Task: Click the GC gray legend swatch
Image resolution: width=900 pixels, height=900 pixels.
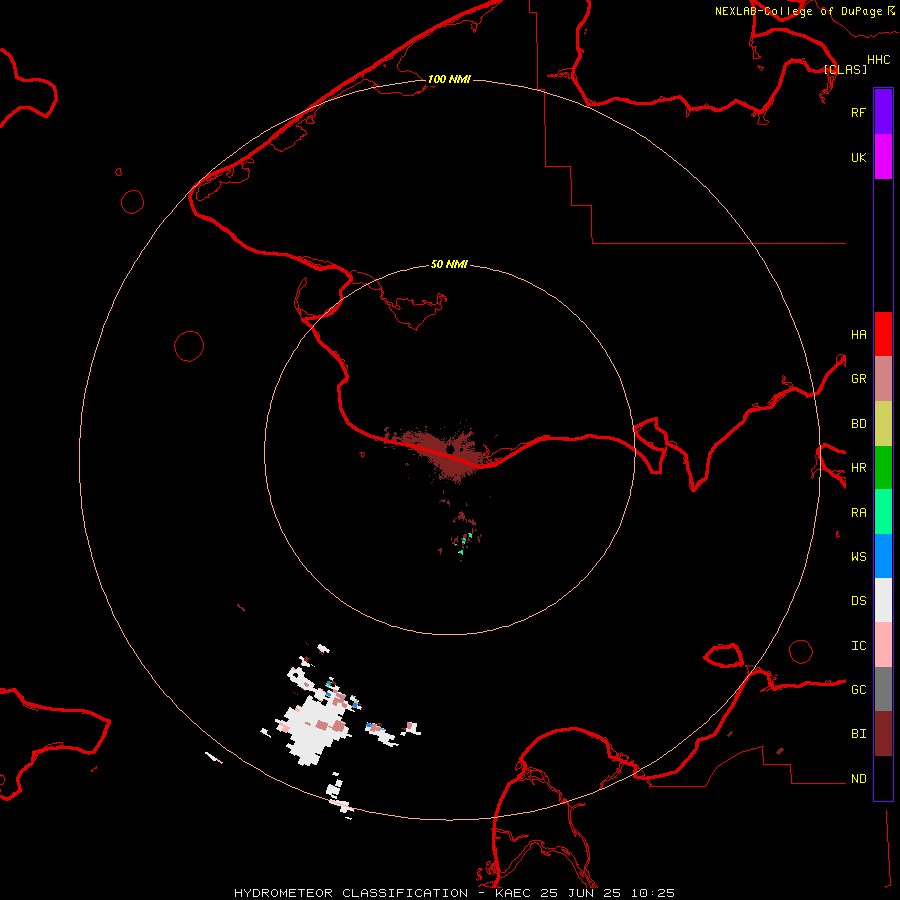Action: tap(883, 689)
